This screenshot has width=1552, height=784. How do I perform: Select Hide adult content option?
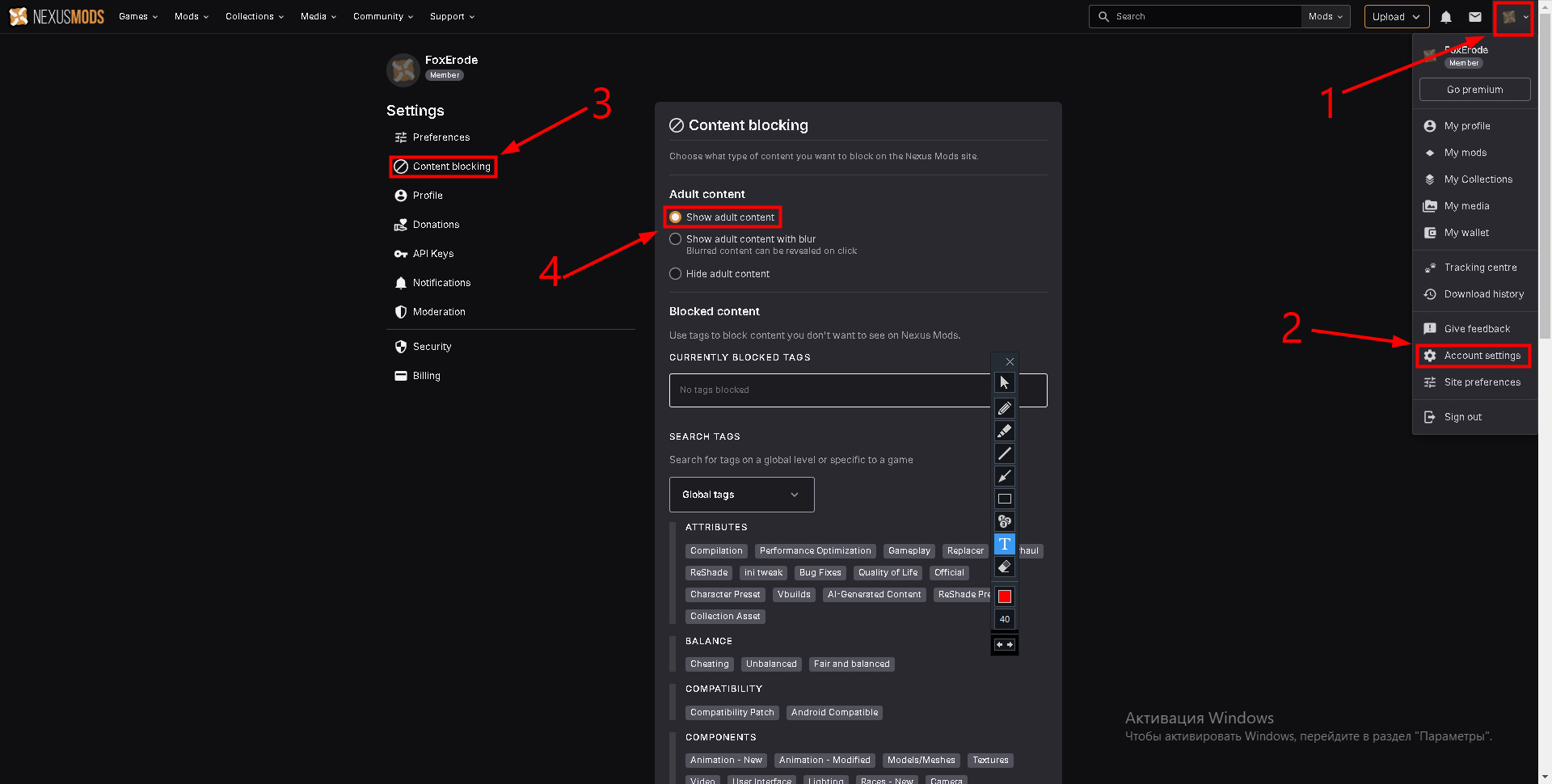[x=676, y=274]
